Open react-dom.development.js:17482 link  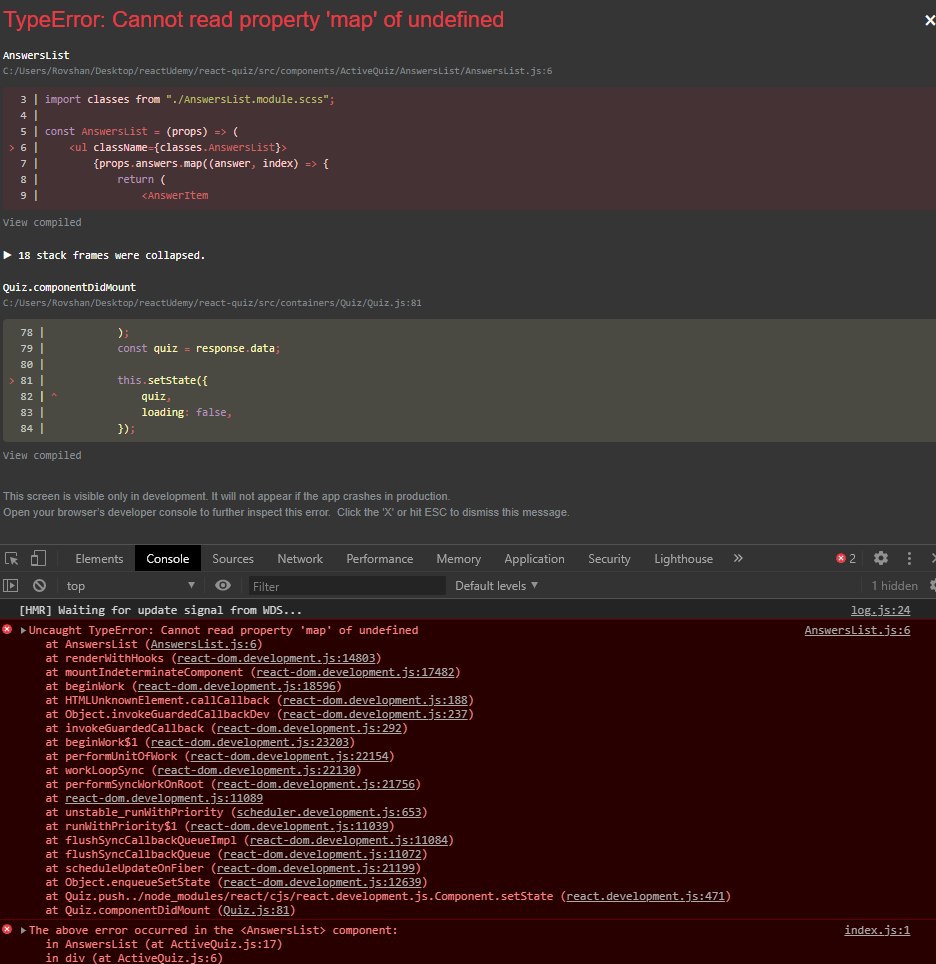pyautogui.click(x=355, y=672)
